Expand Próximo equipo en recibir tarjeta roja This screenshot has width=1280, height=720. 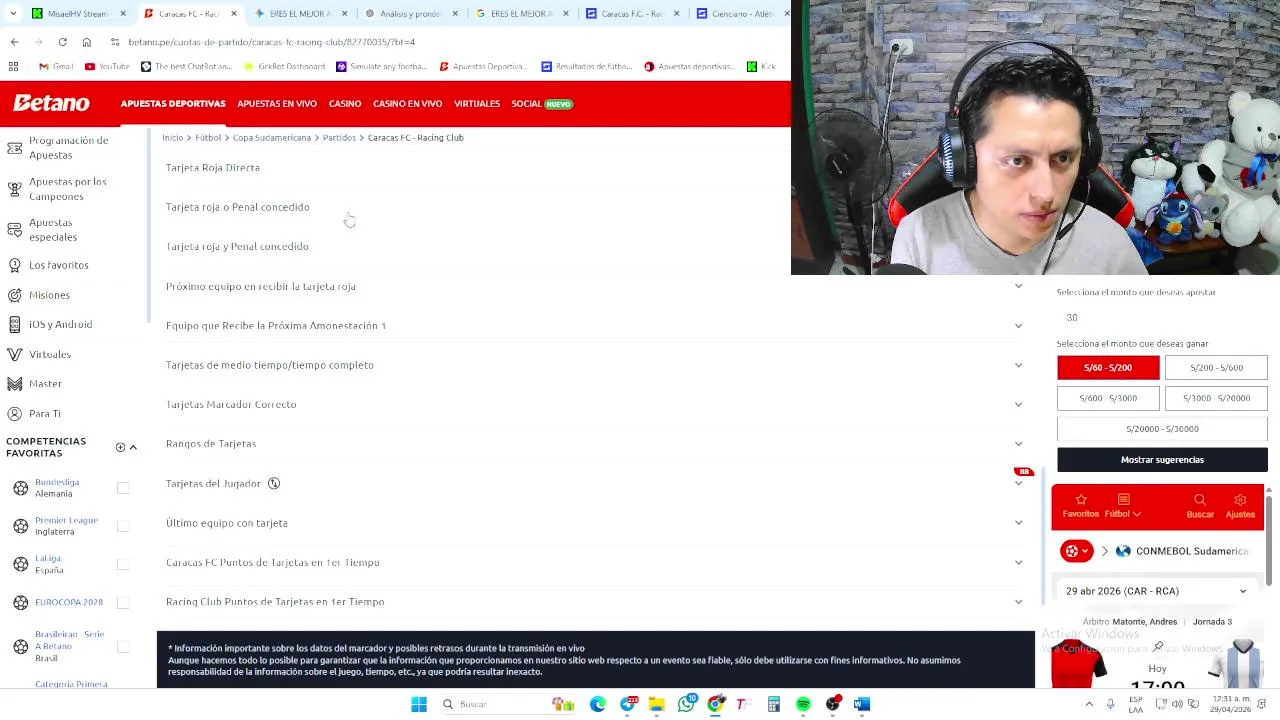(x=595, y=286)
